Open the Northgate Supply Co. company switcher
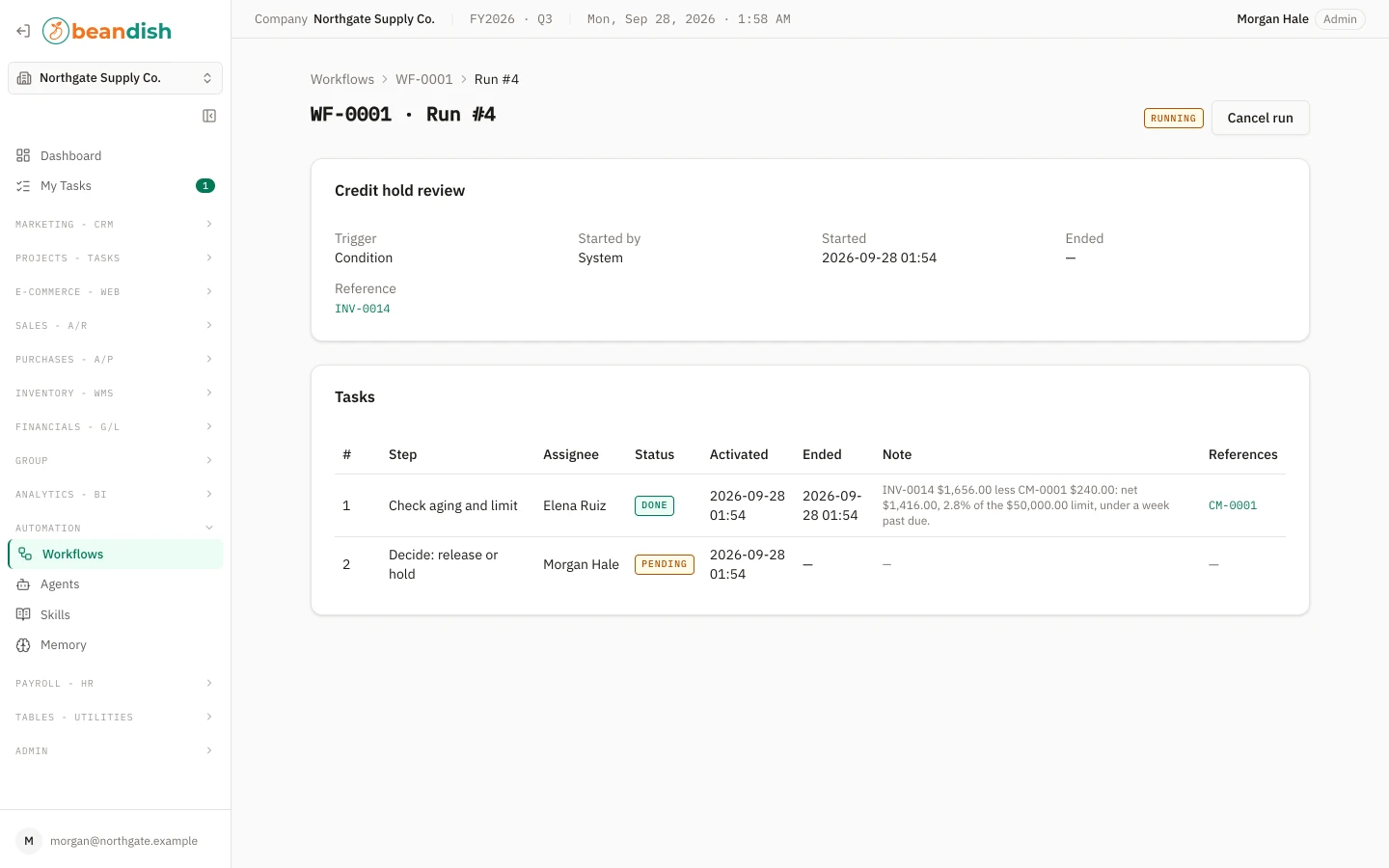1389x868 pixels. coord(115,78)
